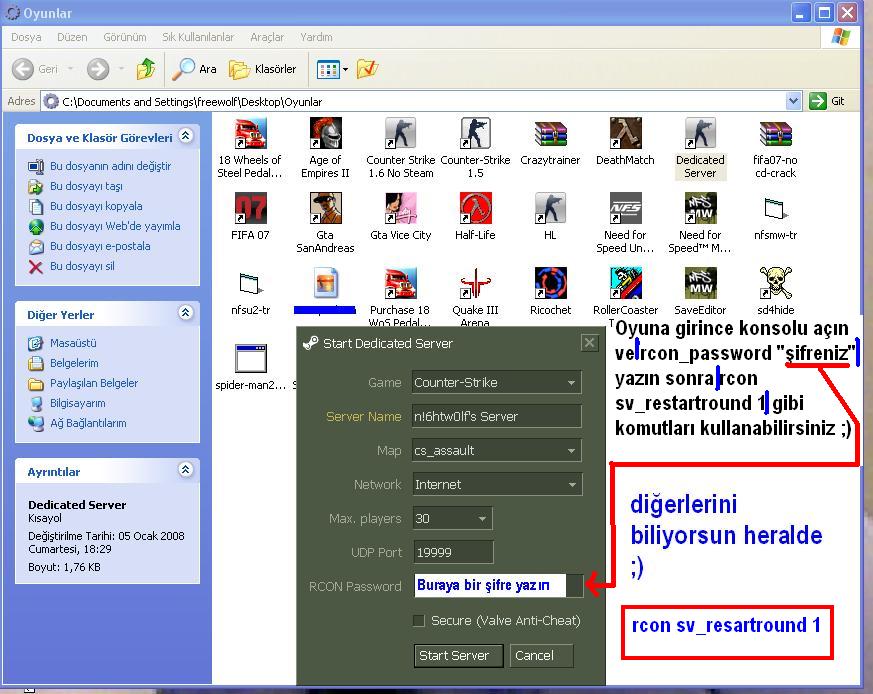This screenshot has height=694, width=873.
Task: Click Bu dosyayı Web'de yayımla link
Action: tap(115, 226)
